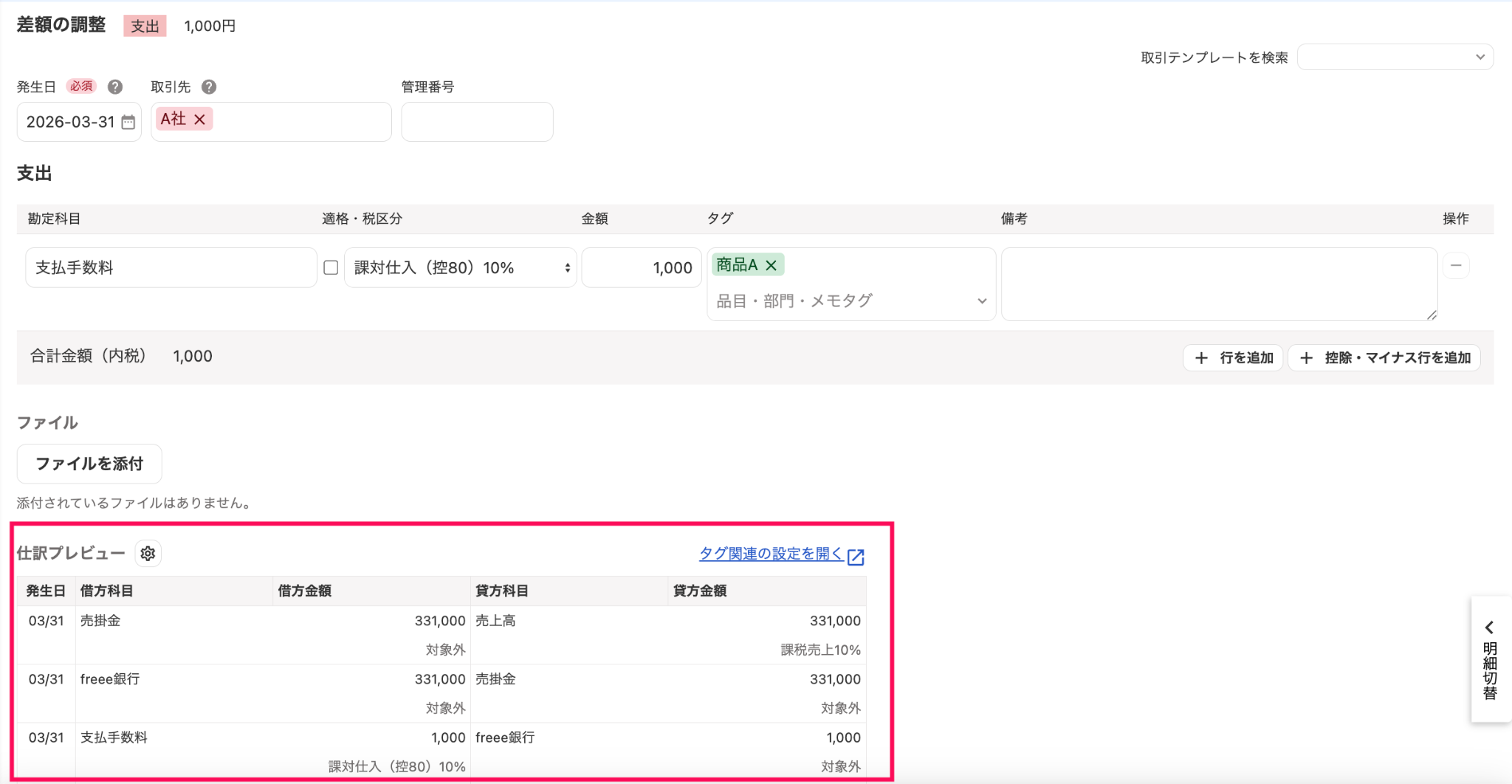The width and height of the screenshot is (1512, 784).
Task: Click freee銀行 in 借方科目 column
Action: pyautogui.click(x=110, y=679)
